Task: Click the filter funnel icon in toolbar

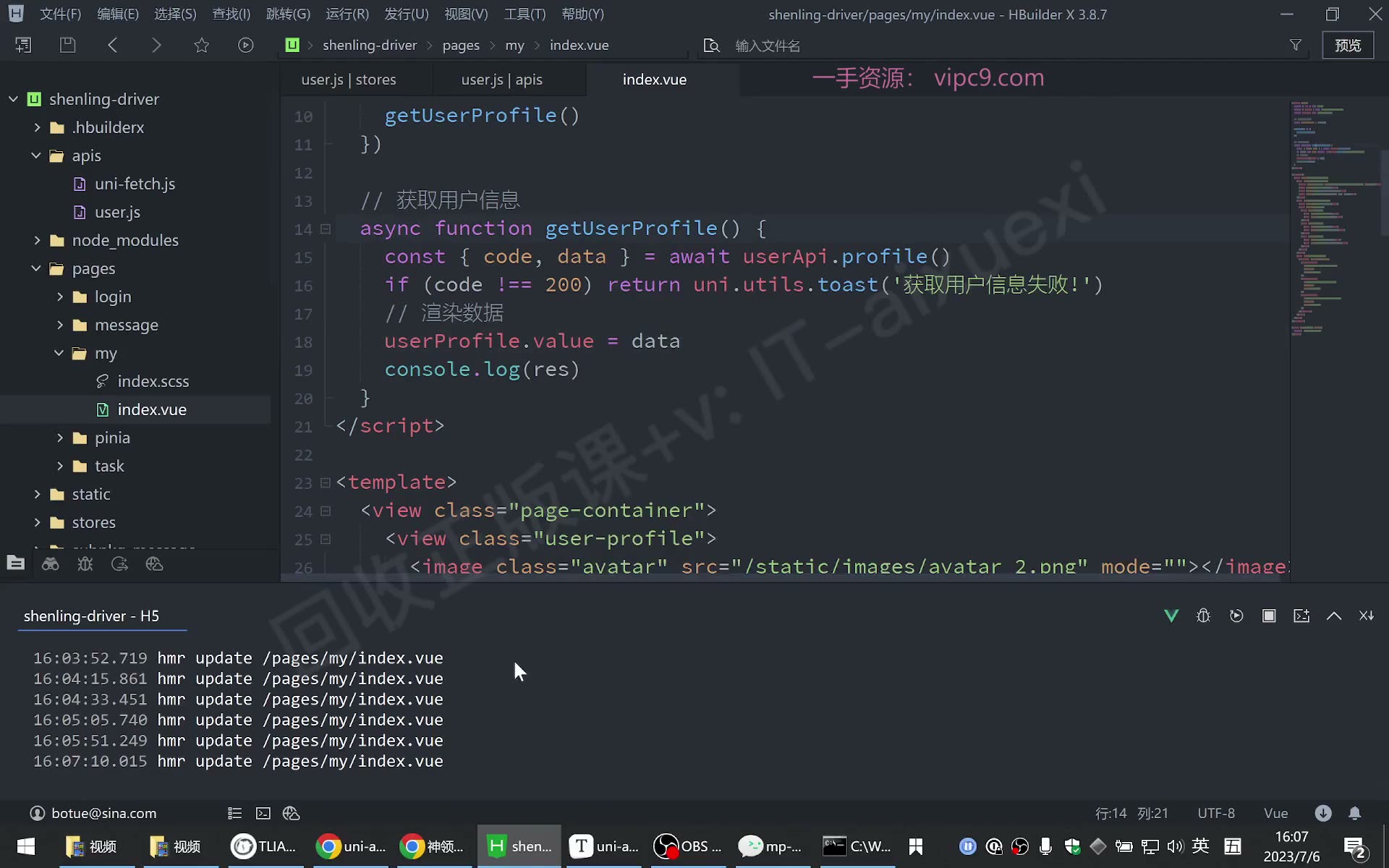Action: (x=1296, y=45)
